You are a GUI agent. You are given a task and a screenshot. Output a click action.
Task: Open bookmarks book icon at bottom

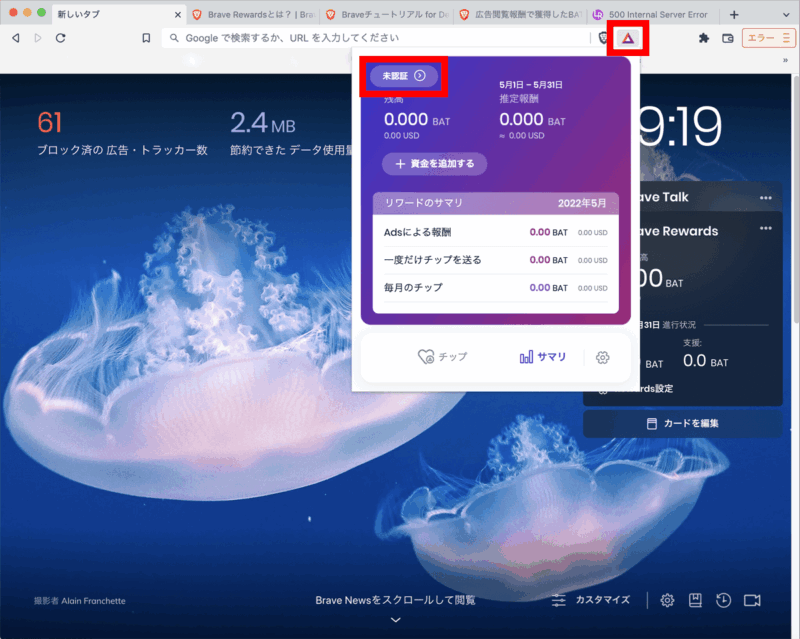click(x=695, y=600)
